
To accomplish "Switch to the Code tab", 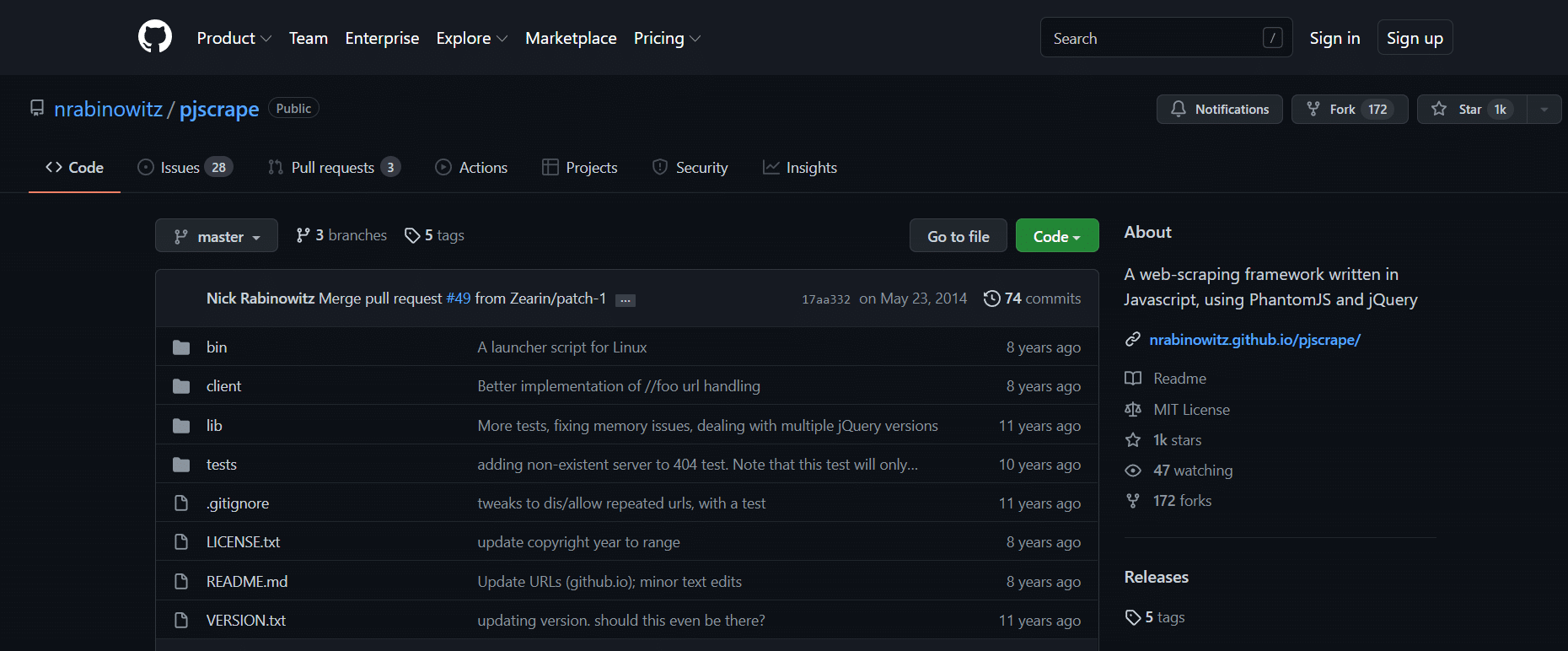I will point(74,168).
